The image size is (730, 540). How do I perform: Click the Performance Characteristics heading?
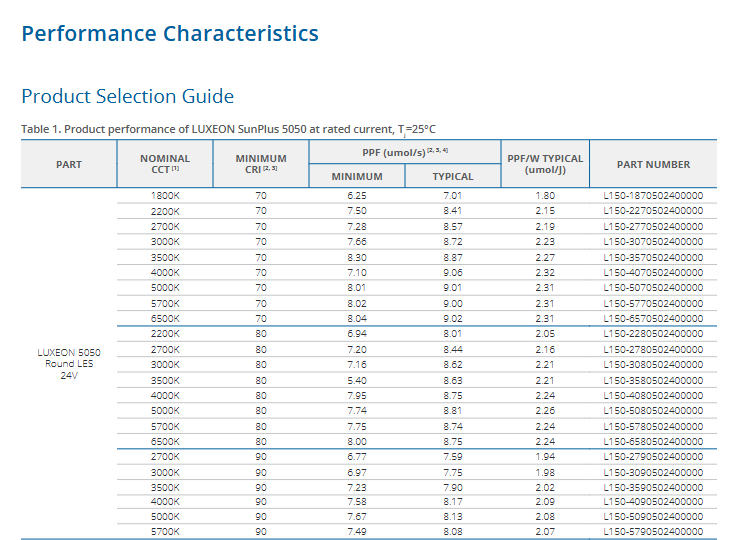[x=170, y=34]
